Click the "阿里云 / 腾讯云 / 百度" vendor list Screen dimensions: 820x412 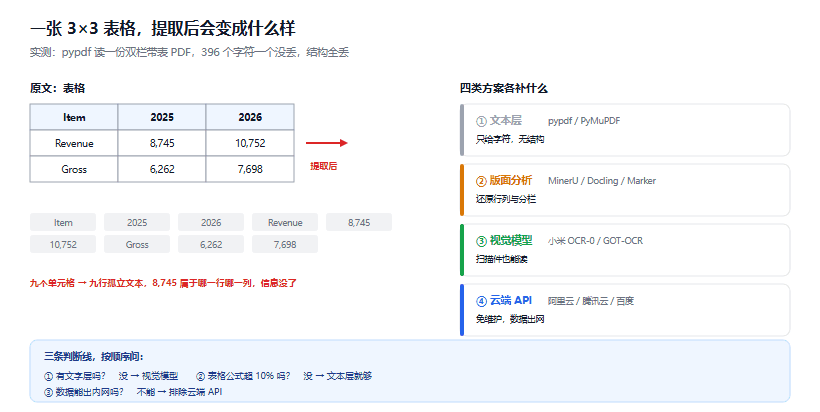[591, 301]
